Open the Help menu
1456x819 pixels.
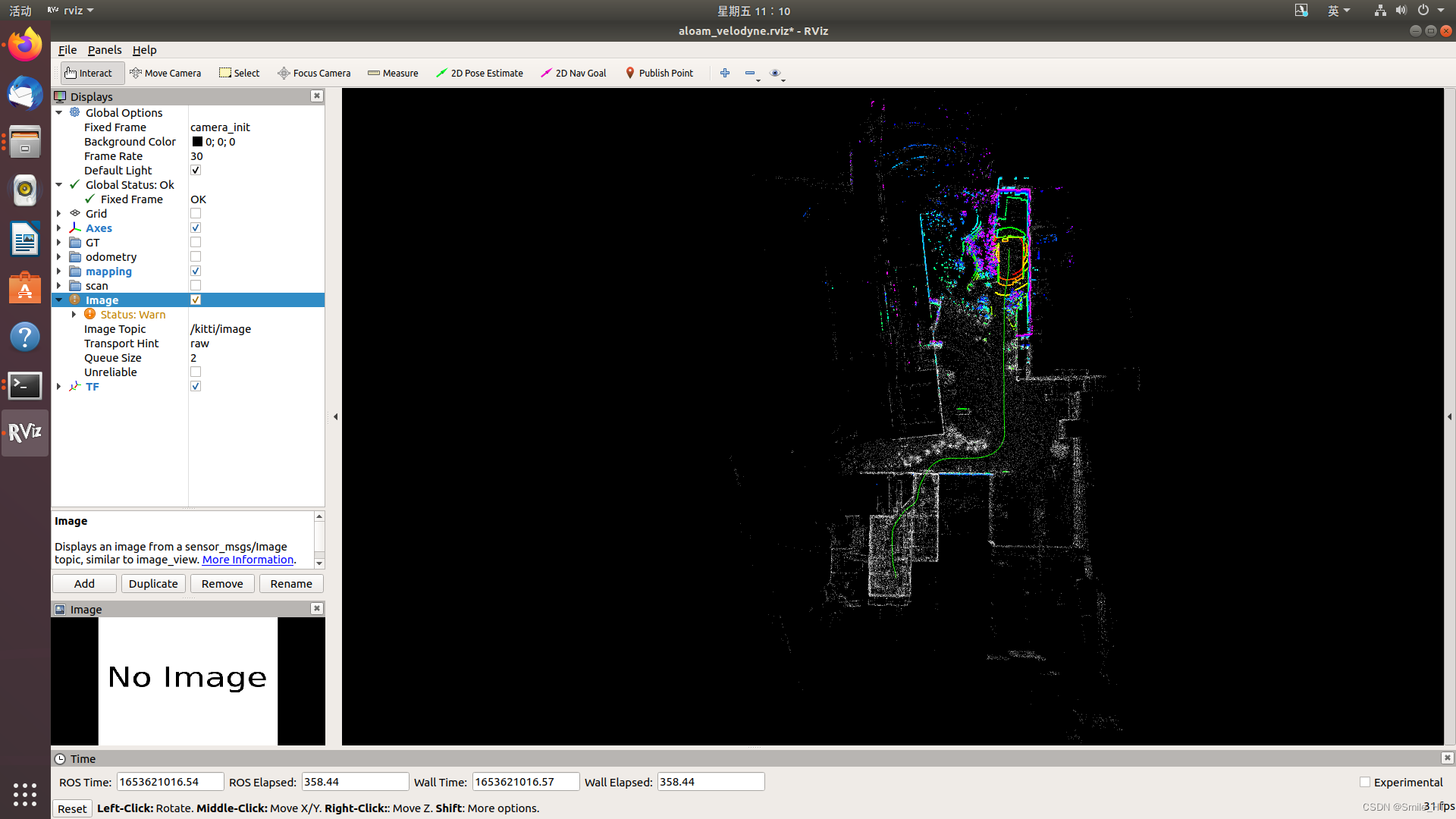point(144,50)
